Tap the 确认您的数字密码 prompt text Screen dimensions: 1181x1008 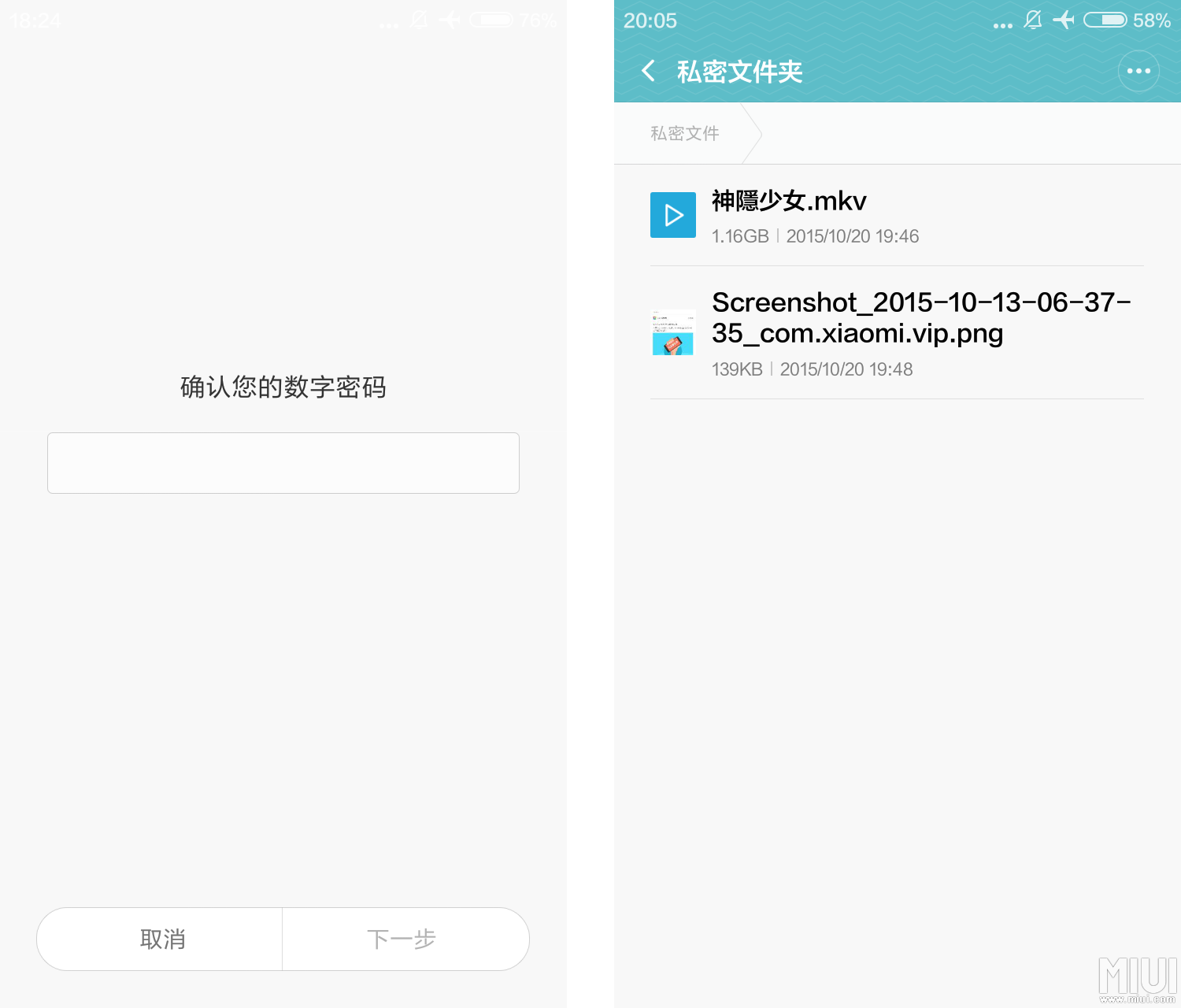[x=283, y=387]
